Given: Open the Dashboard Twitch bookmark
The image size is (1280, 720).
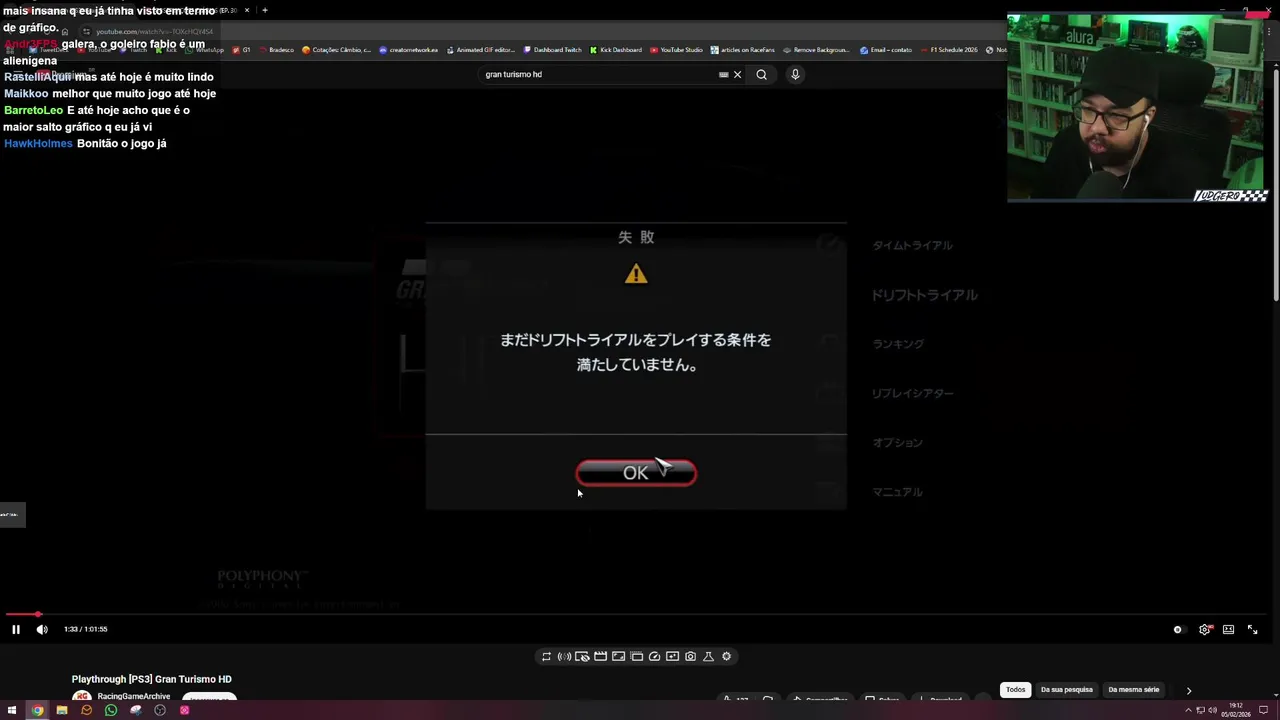Looking at the screenshot, I should point(552,50).
